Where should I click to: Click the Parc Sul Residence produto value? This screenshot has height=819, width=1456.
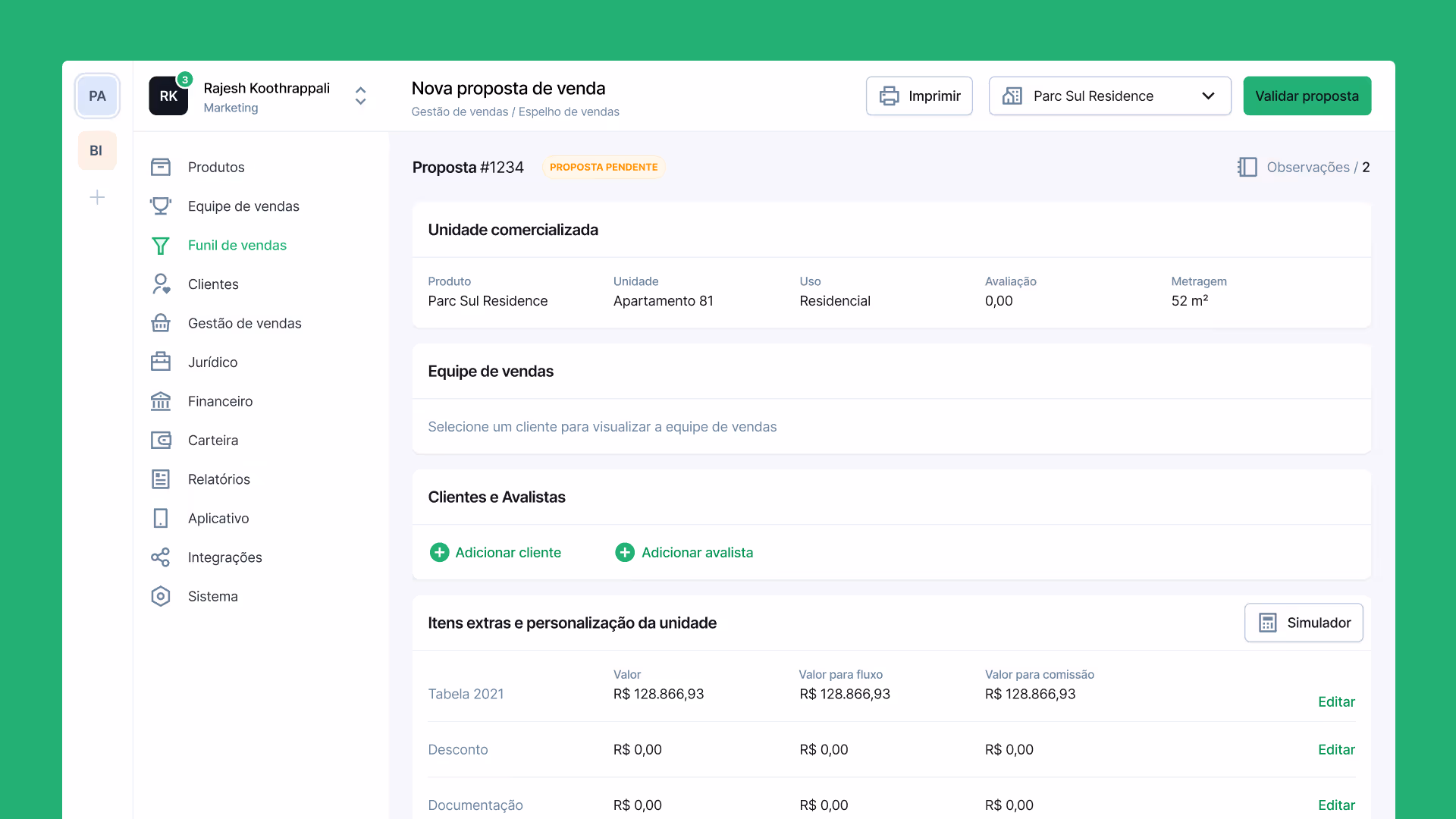coord(488,301)
